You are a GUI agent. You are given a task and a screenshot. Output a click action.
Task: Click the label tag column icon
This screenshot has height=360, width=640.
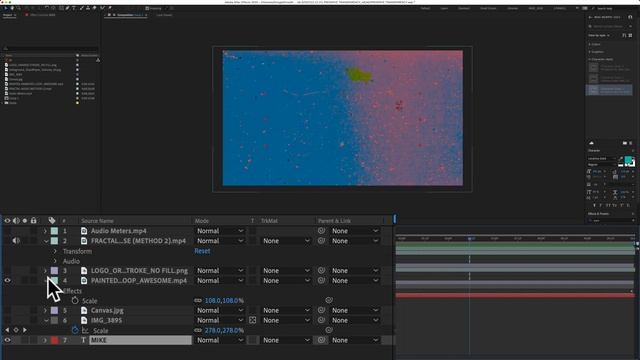[52, 221]
